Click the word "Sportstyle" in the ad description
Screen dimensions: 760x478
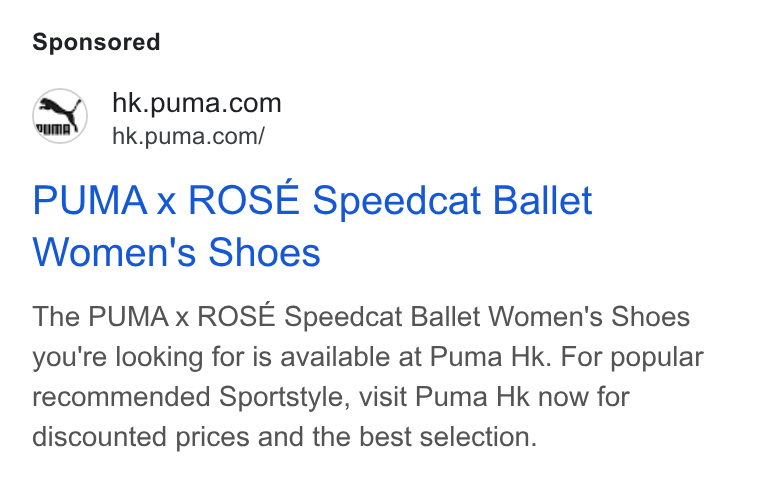click(x=285, y=397)
